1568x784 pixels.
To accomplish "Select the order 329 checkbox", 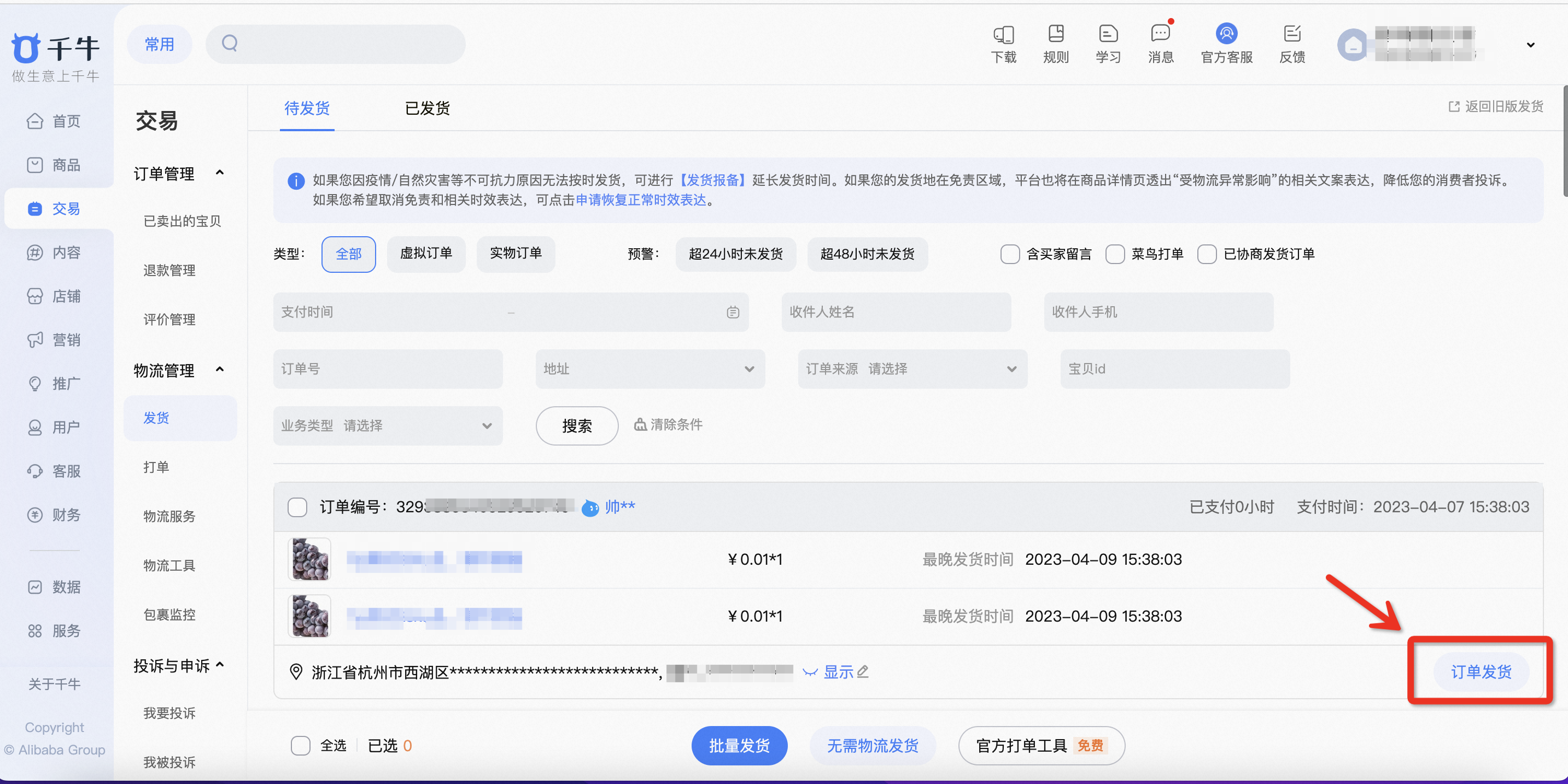I will tap(297, 507).
